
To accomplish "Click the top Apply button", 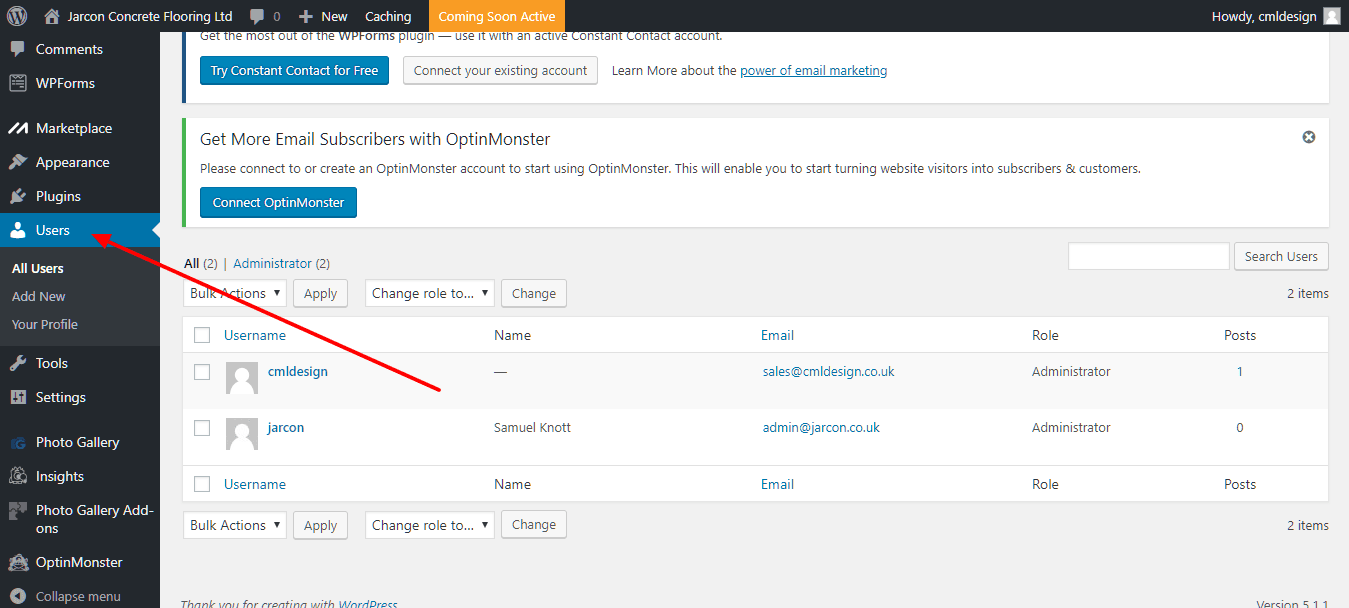I will point(320,293).
